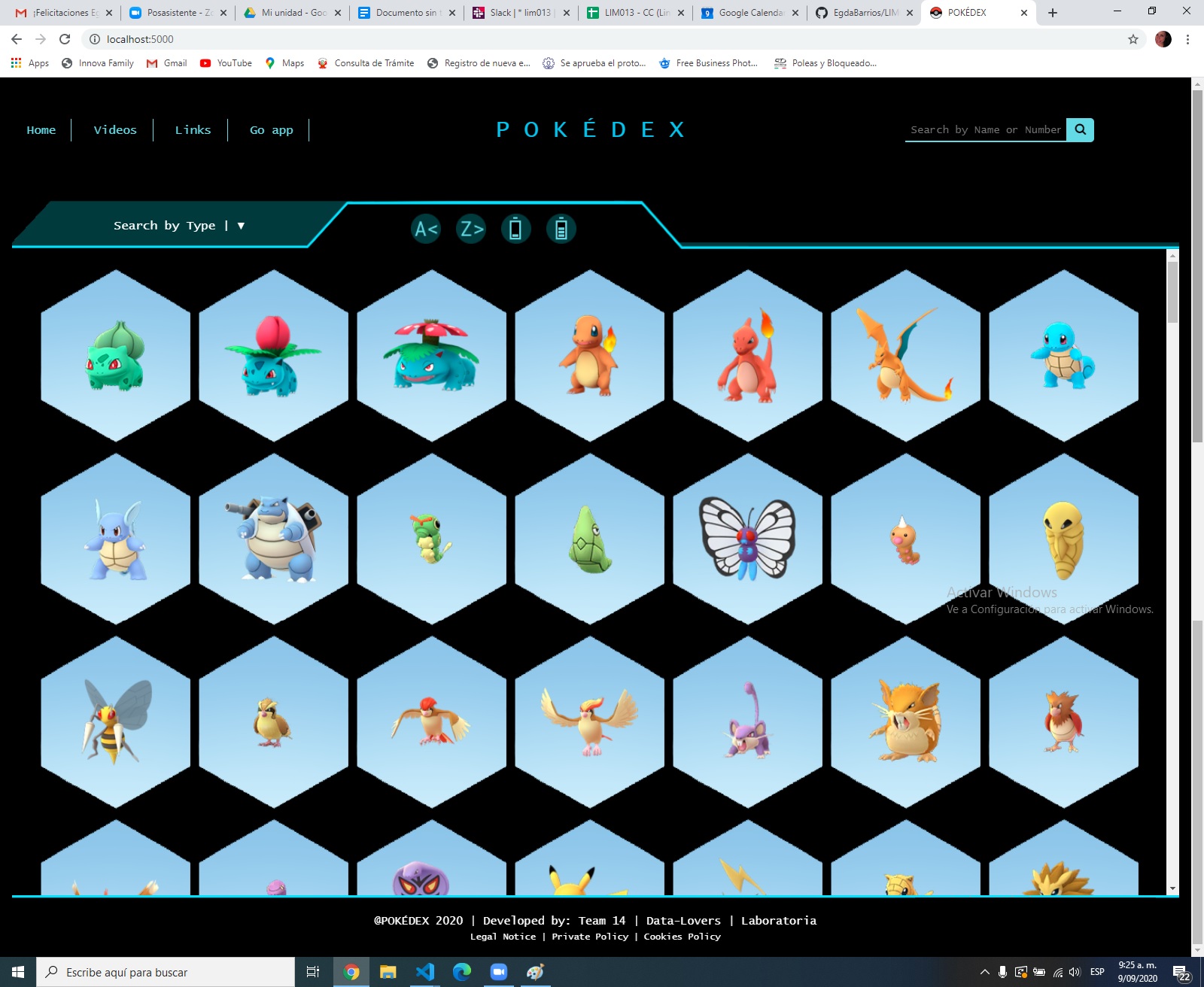This screenshot has height=987, width=1204.
Task: Sort Pokémon A to Z ascending
Action: (426, 229)
